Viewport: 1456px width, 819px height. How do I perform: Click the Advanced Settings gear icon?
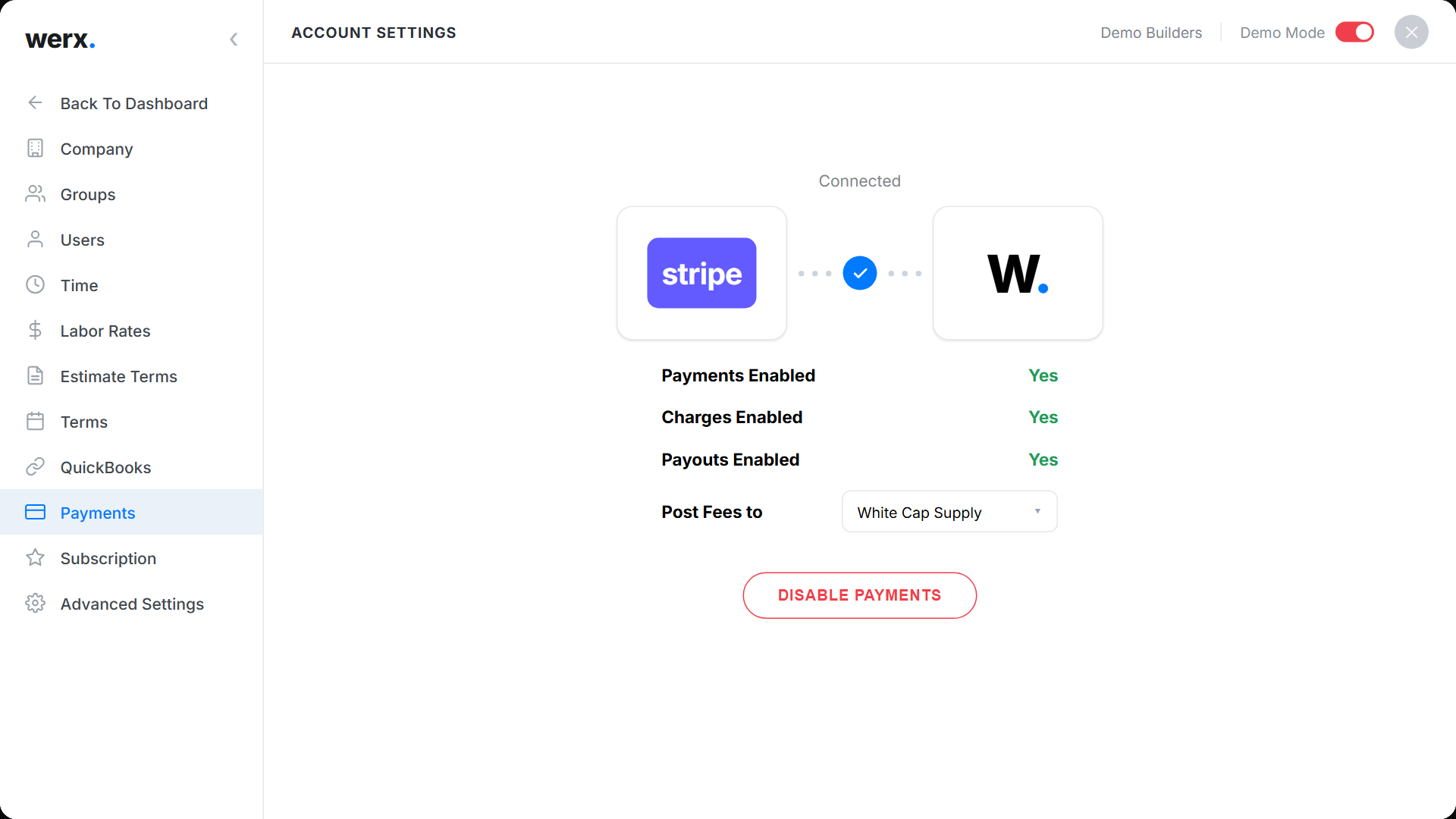[x=35, y=603]
